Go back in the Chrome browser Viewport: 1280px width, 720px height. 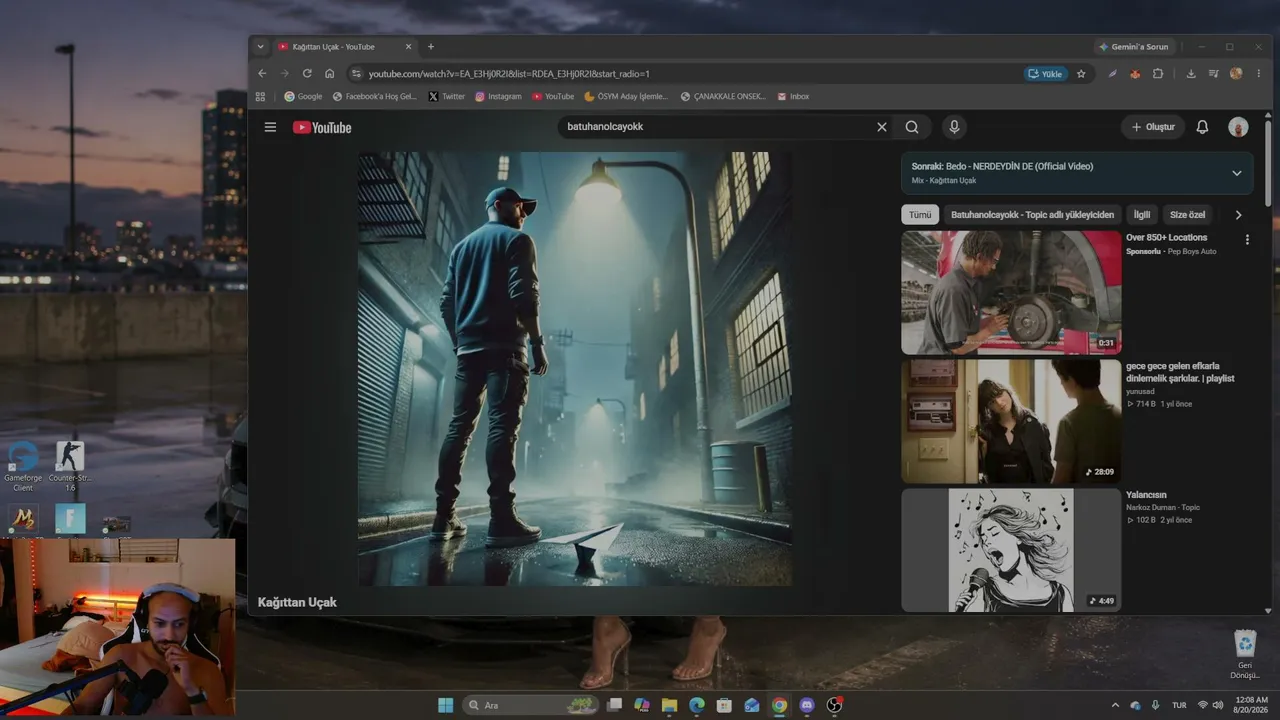262,73
